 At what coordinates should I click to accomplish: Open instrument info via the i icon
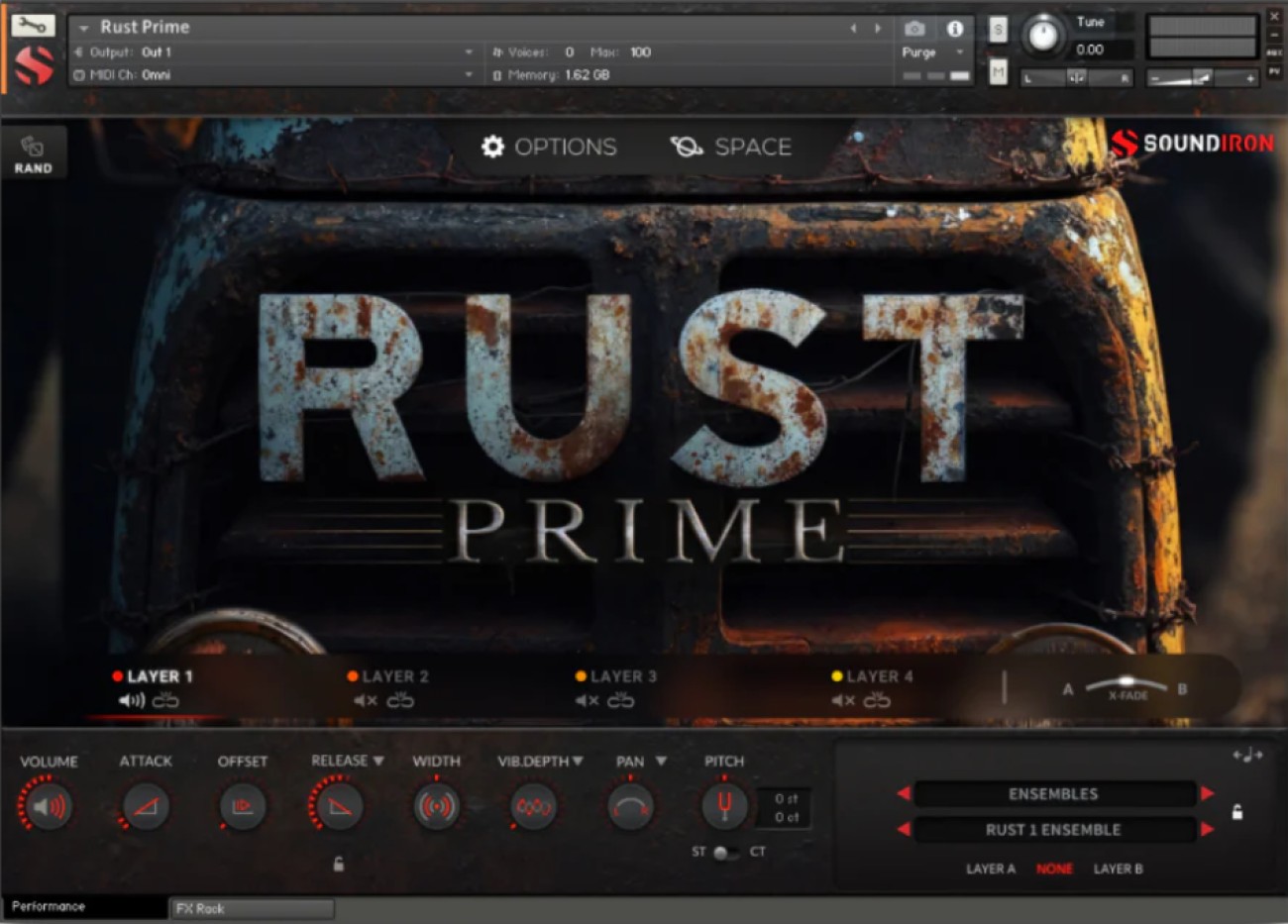[954, 29]
